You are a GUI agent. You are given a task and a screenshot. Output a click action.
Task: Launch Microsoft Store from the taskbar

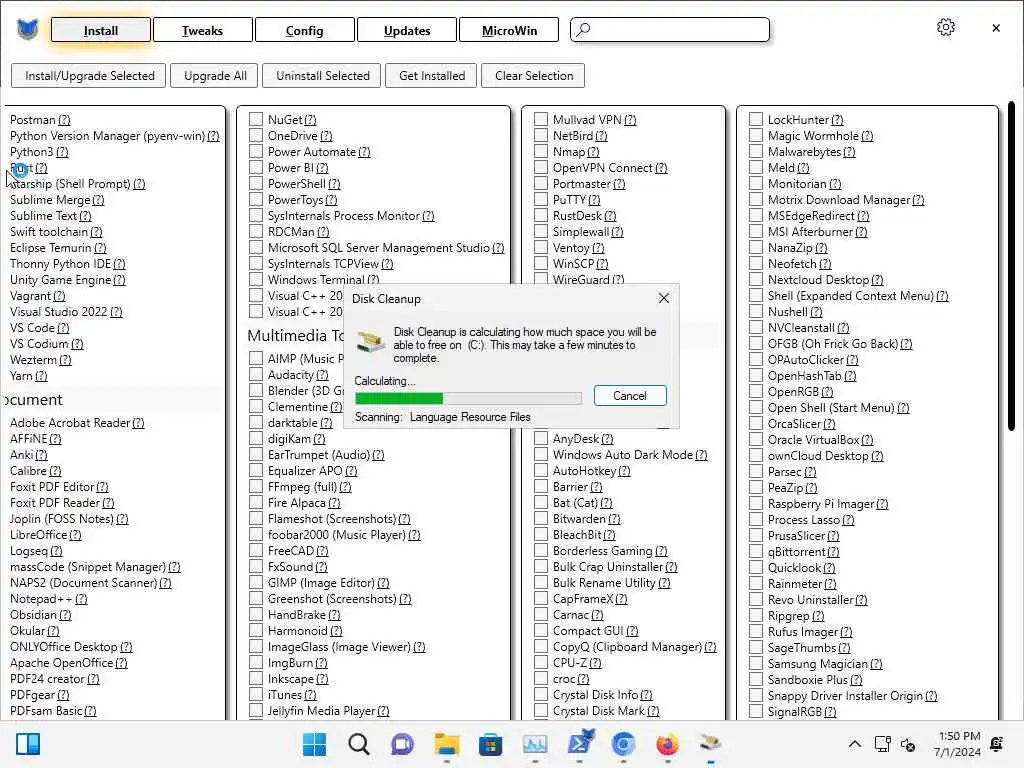tap(490, 744)
